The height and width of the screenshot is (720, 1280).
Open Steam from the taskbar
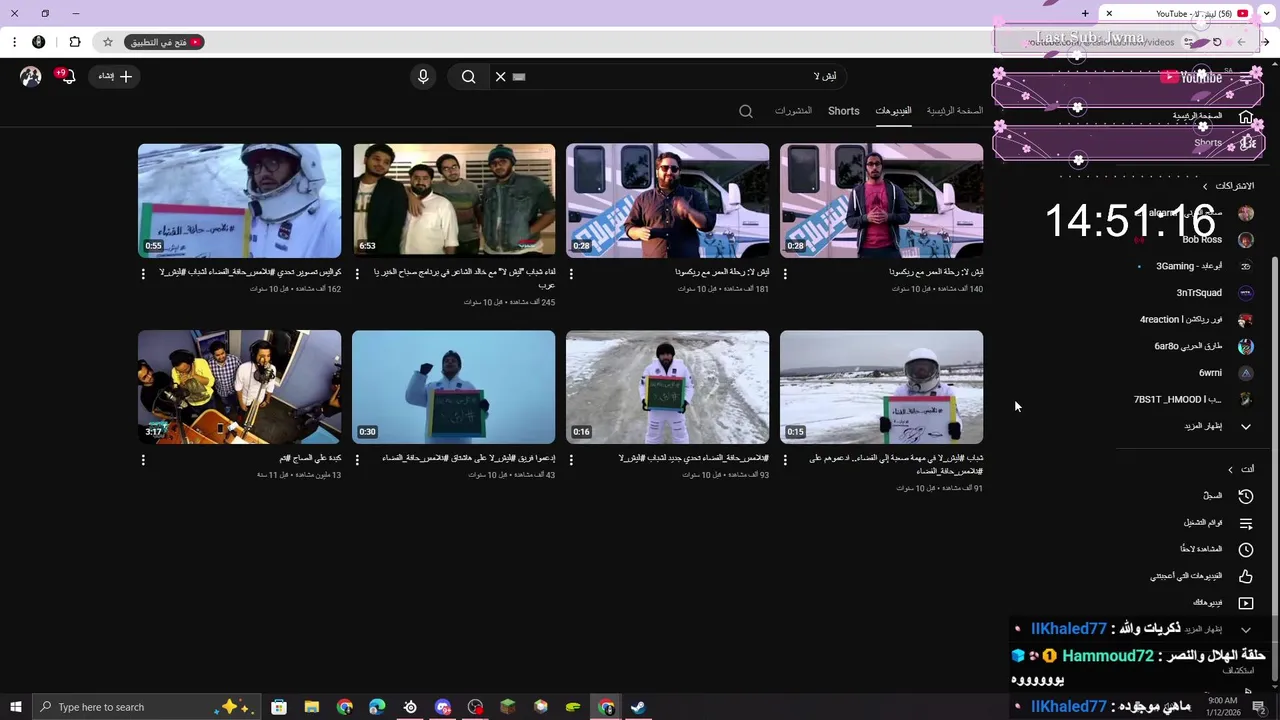coord(638,707)
